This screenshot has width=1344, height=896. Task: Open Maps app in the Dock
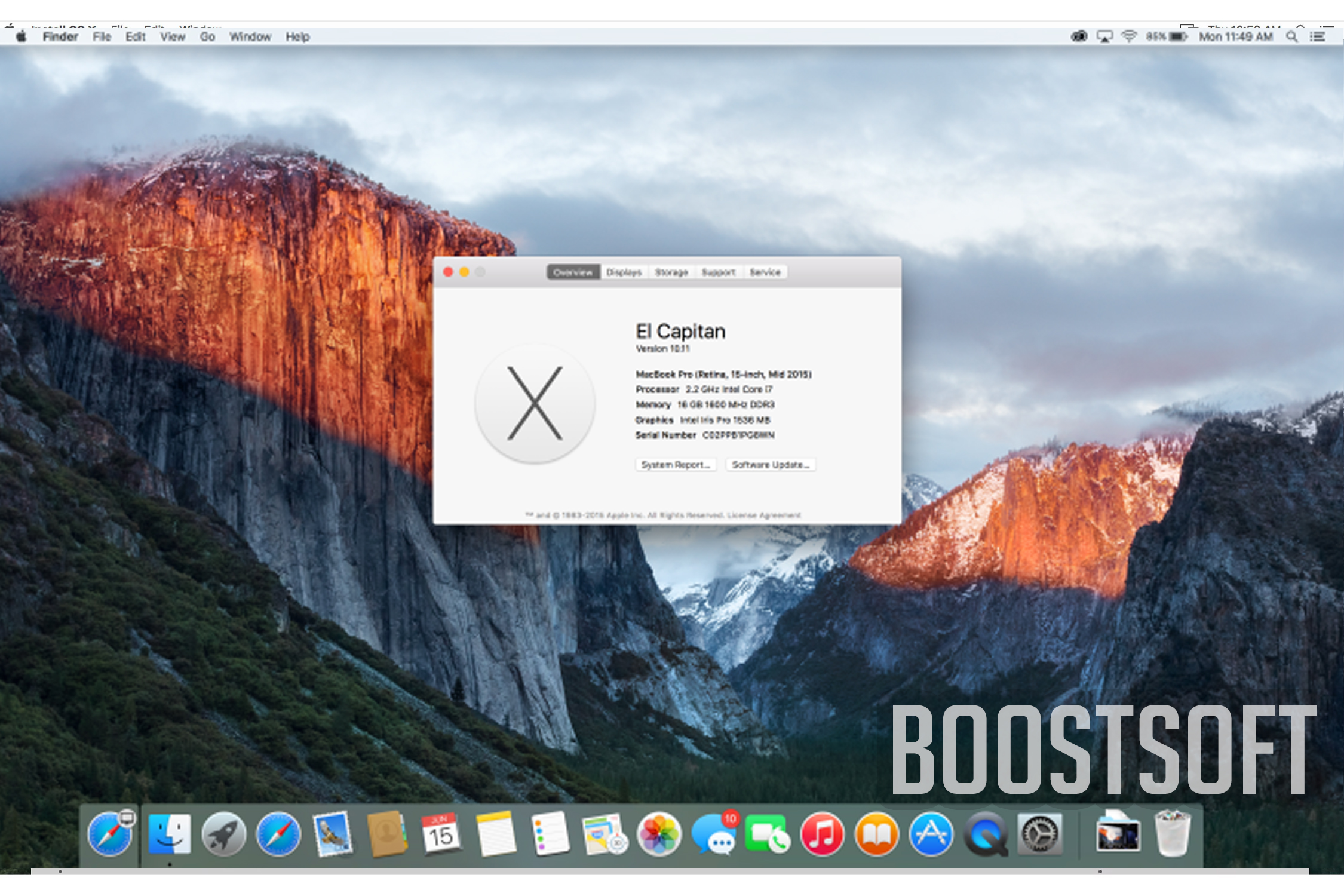(x=604, y=834)
